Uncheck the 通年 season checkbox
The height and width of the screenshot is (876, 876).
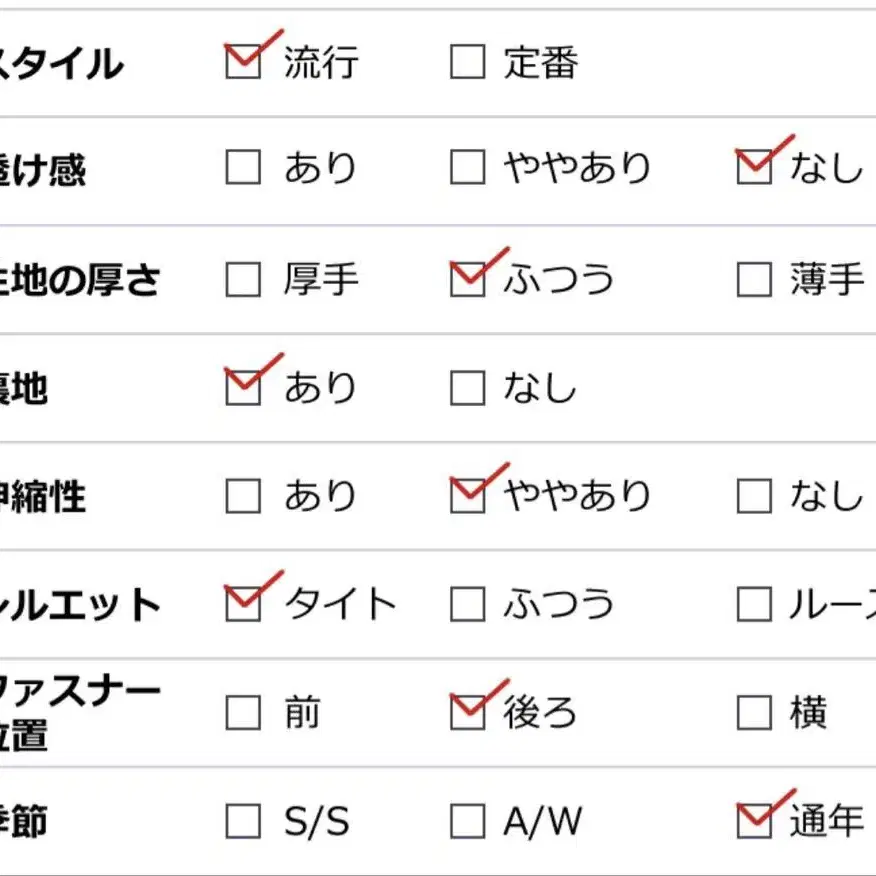pos(754,822)
